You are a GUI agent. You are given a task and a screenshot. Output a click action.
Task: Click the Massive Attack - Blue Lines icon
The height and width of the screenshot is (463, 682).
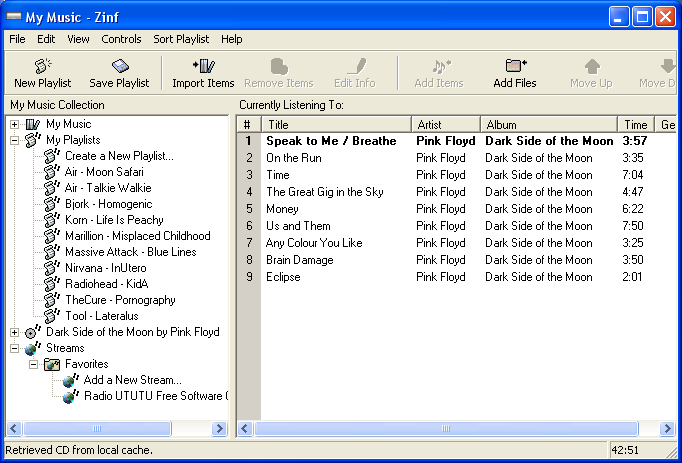click(x=52, y=252)
